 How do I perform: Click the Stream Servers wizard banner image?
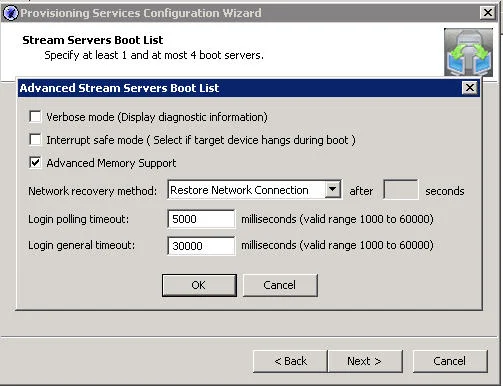(x=468, y=52)
